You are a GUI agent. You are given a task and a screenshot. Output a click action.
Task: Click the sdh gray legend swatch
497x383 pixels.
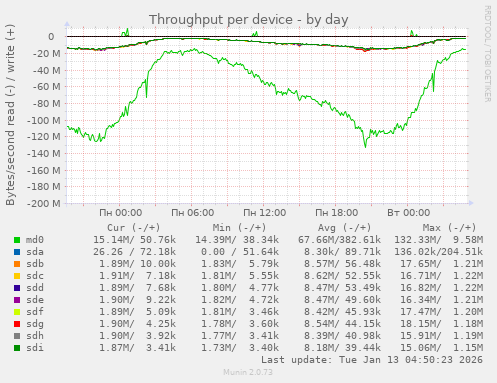tap(17, 336)
